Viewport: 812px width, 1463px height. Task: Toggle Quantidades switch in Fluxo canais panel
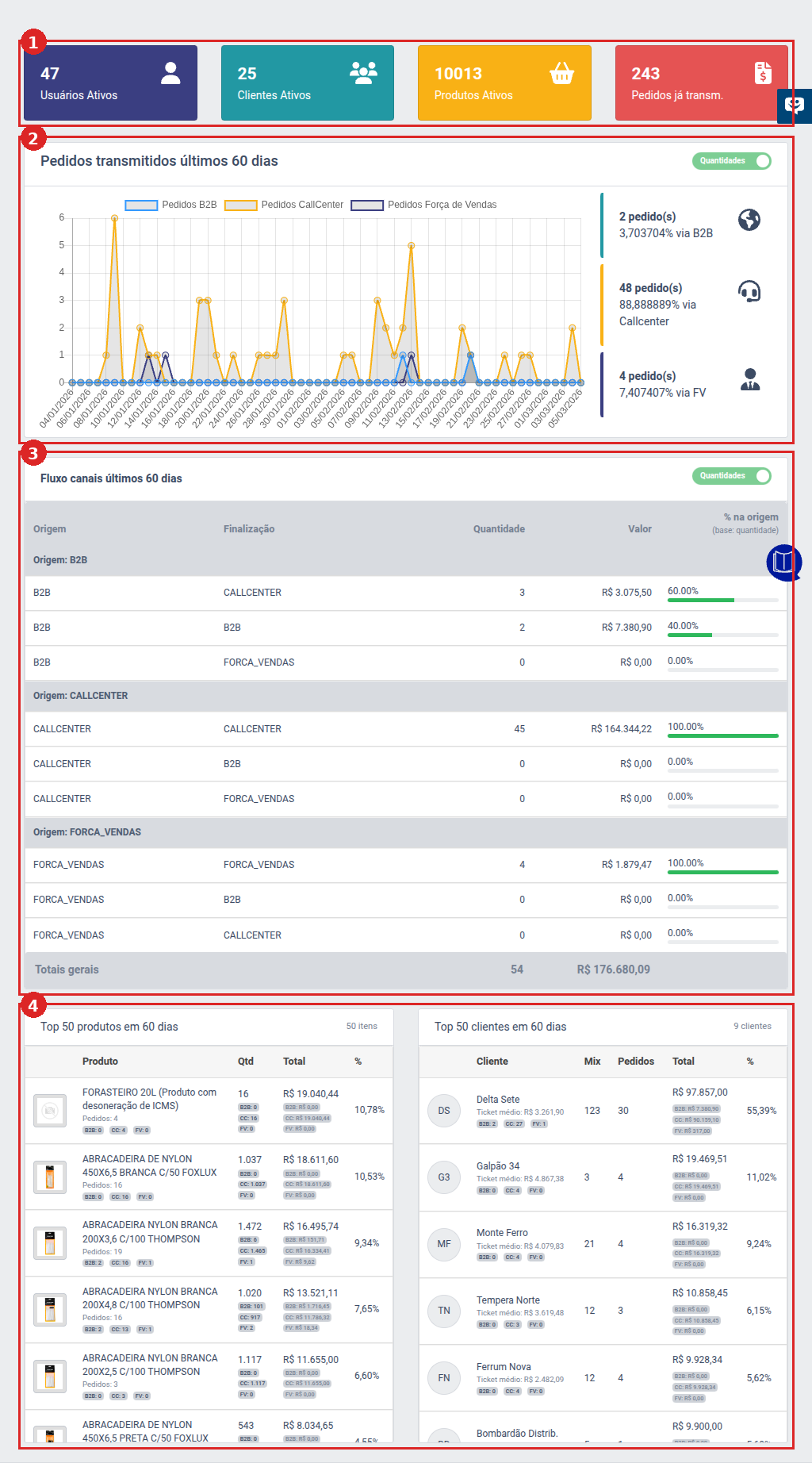pyautogui.click(x=731, y=476)
